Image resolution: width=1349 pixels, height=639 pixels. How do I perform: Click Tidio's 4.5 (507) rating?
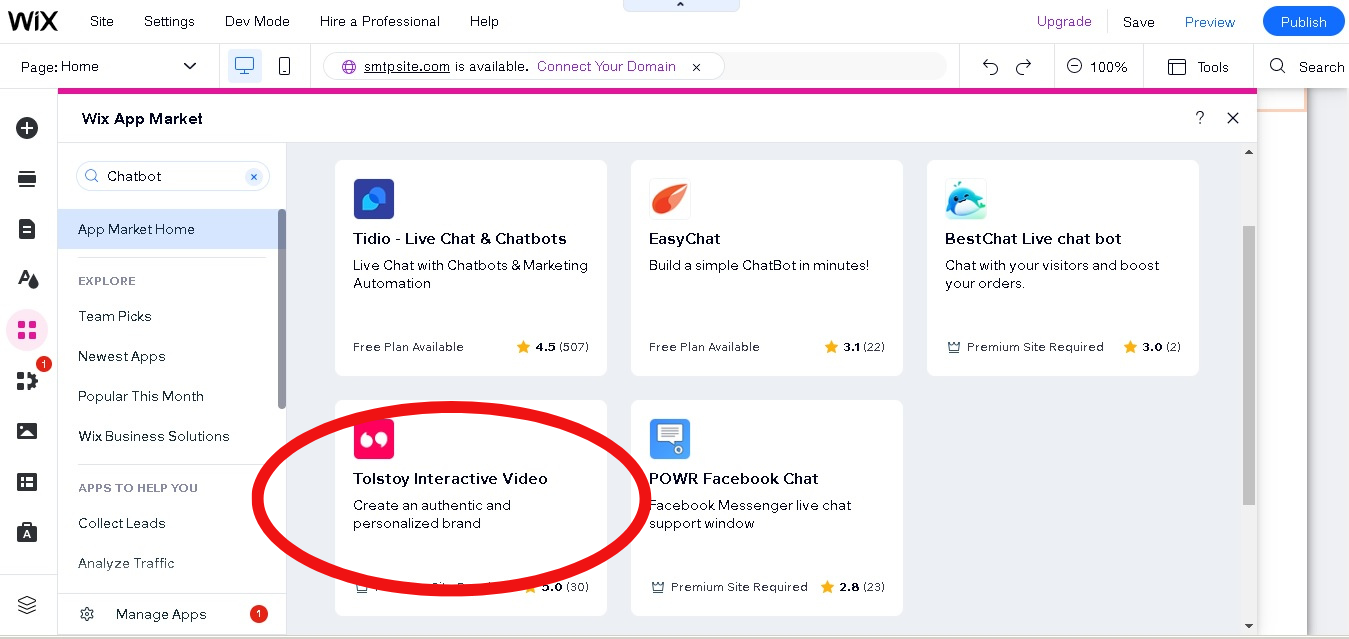tap(552, 347)
